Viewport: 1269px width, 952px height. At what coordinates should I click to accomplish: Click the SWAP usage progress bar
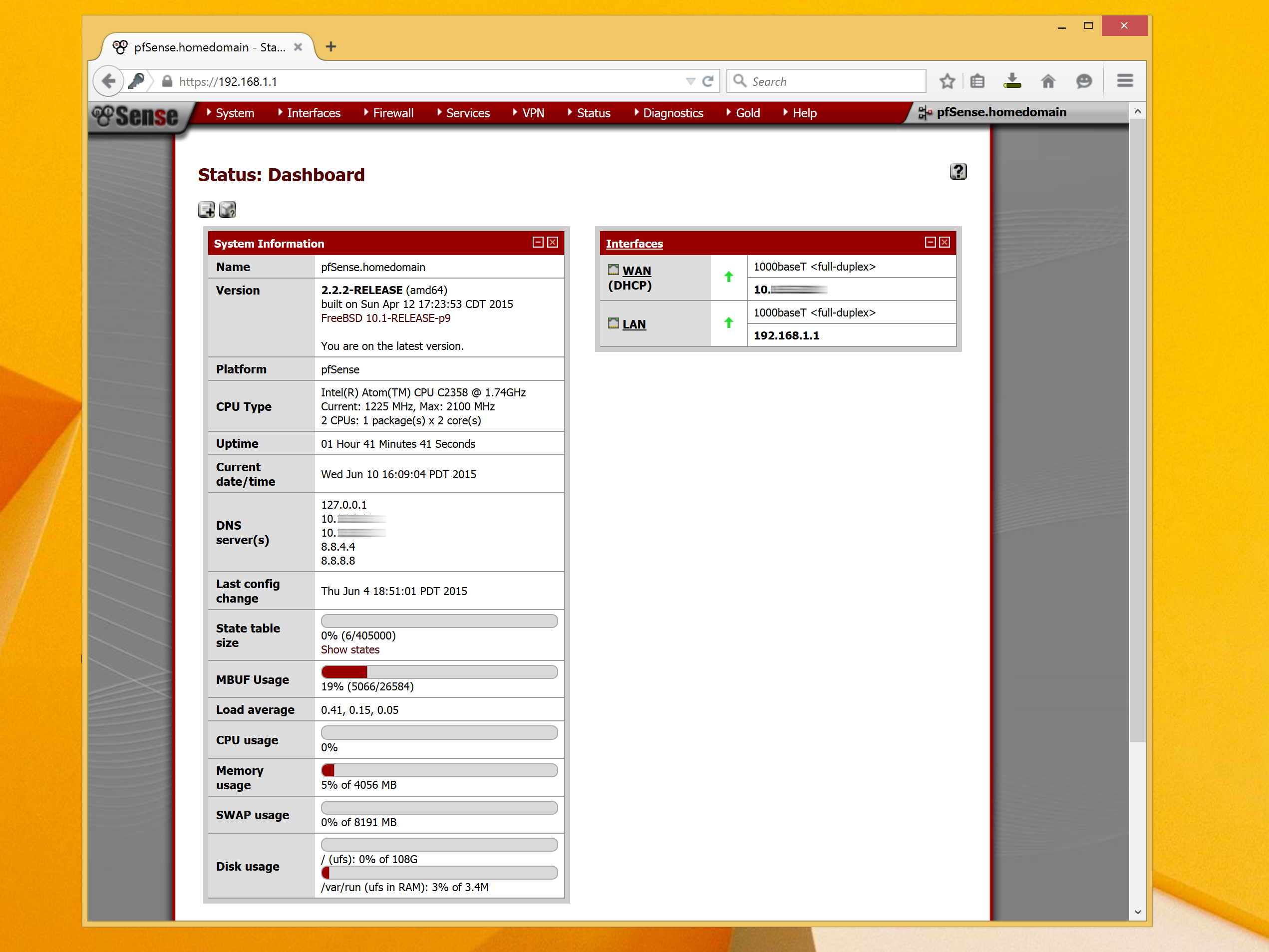[x=439, y=808]
